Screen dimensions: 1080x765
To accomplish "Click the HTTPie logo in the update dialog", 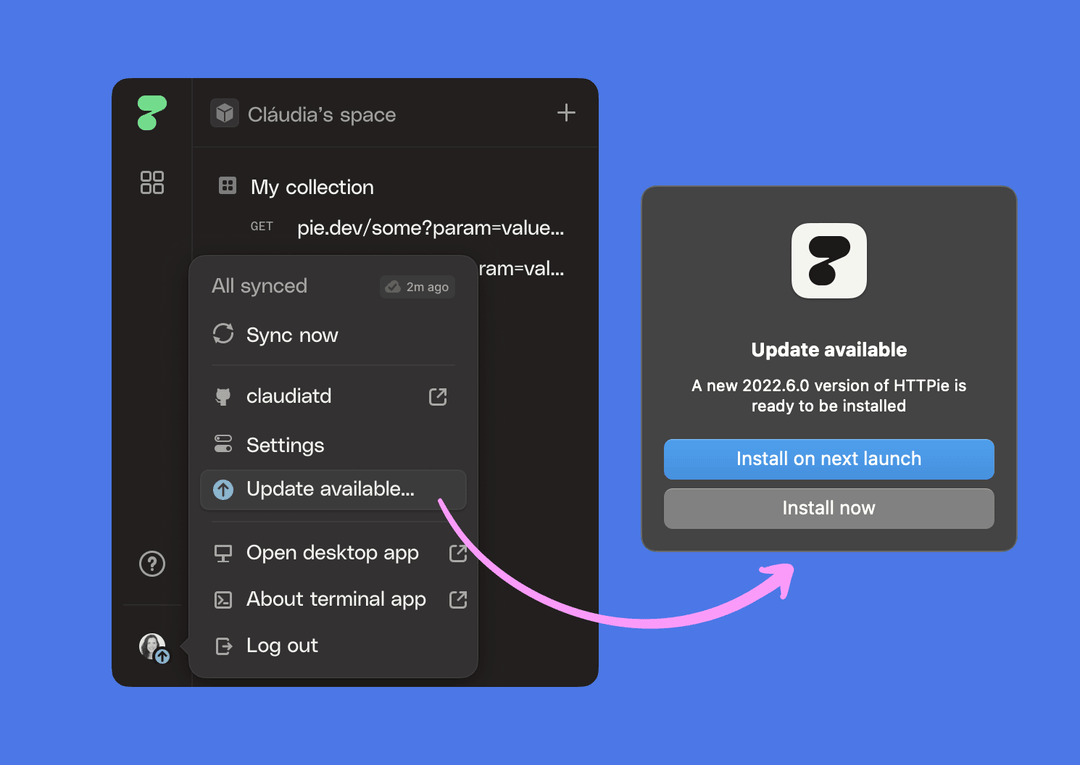I will [828, 261].
